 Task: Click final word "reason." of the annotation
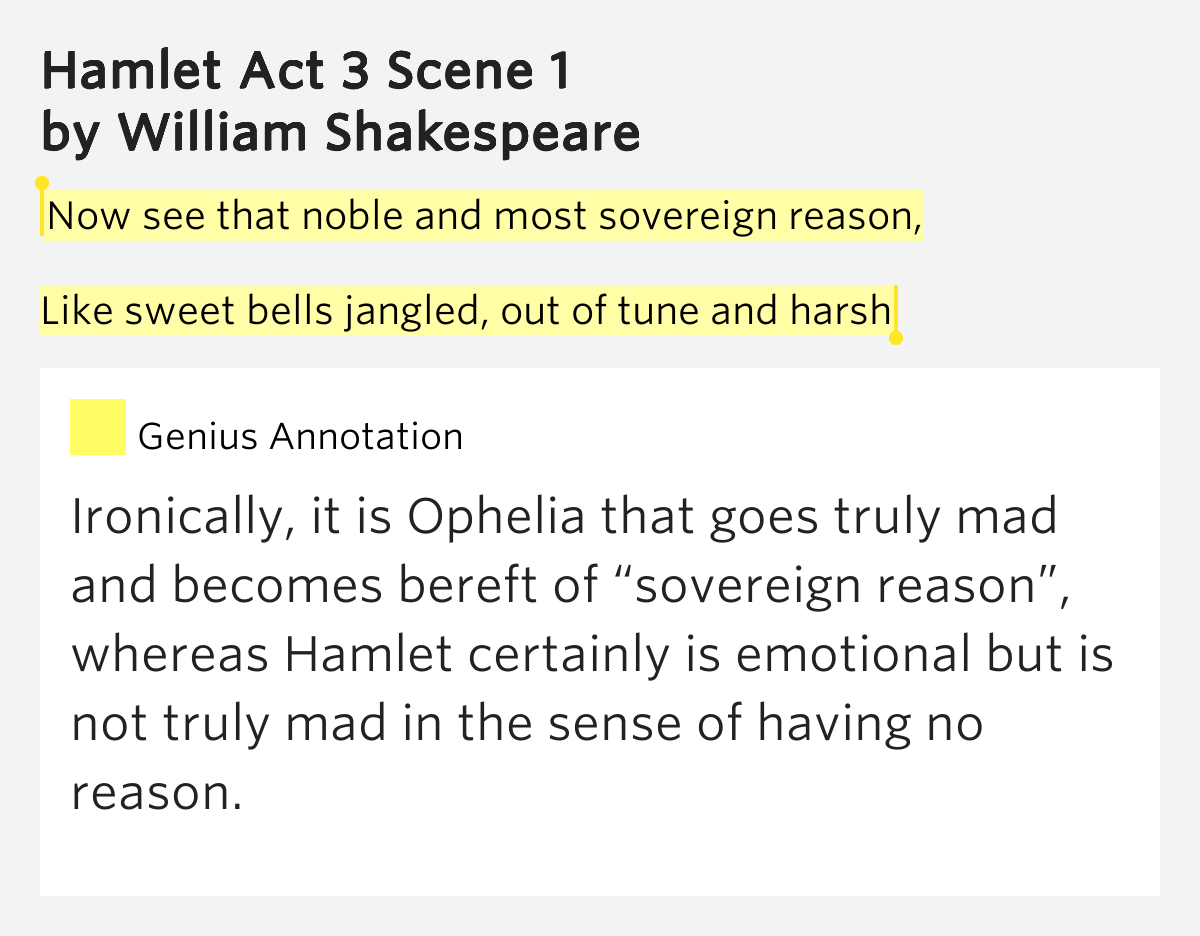[157, 794]
